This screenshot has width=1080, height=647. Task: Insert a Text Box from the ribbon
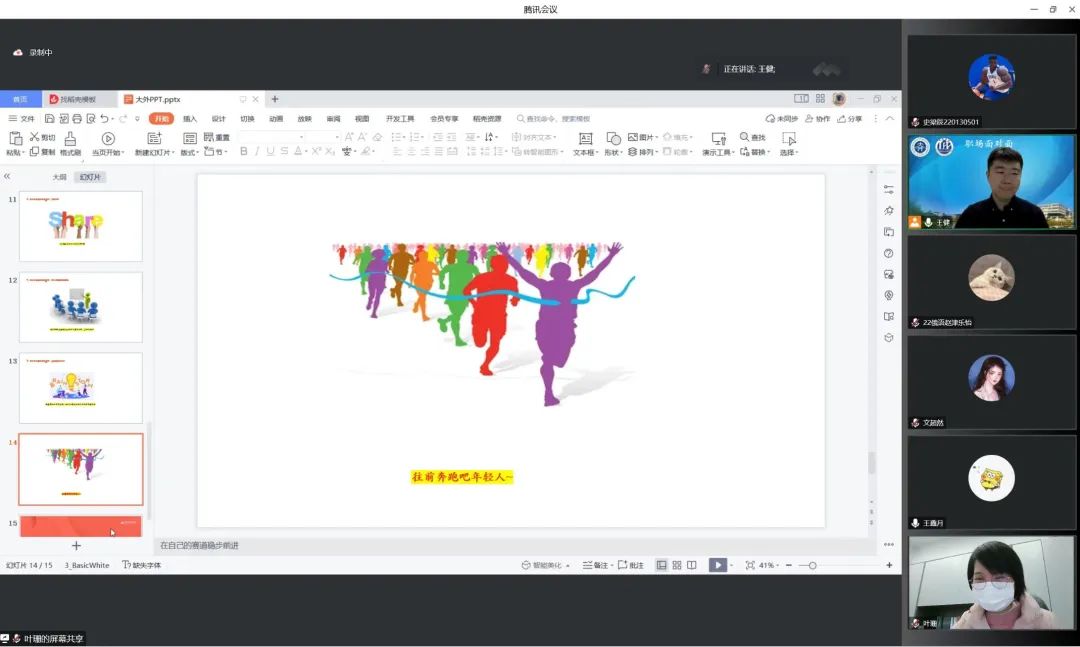(585, 139)
